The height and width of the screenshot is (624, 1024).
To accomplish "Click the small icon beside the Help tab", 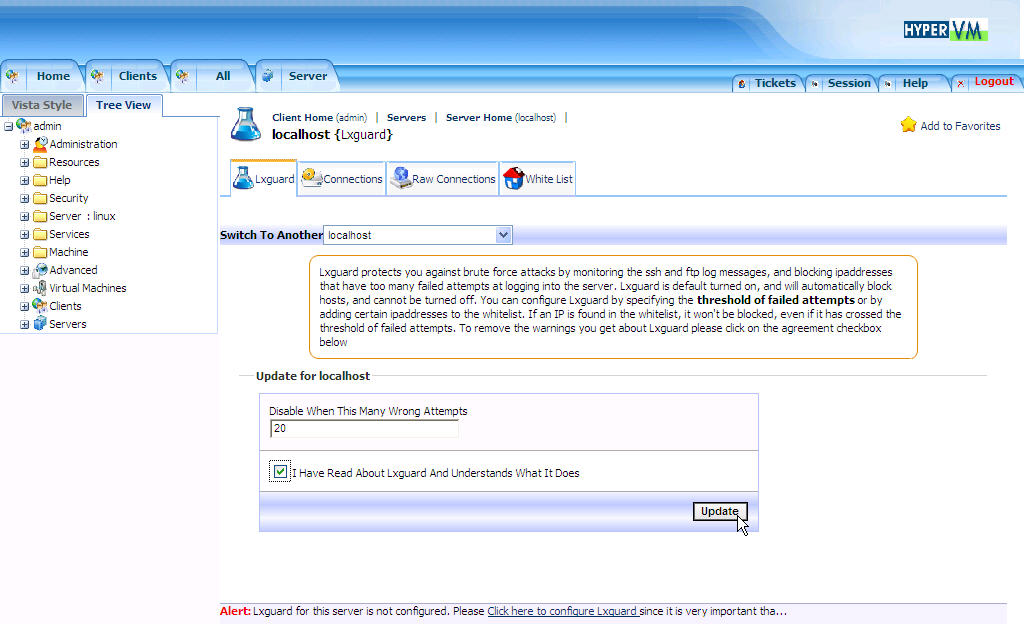I will click(x=888, y=84).
